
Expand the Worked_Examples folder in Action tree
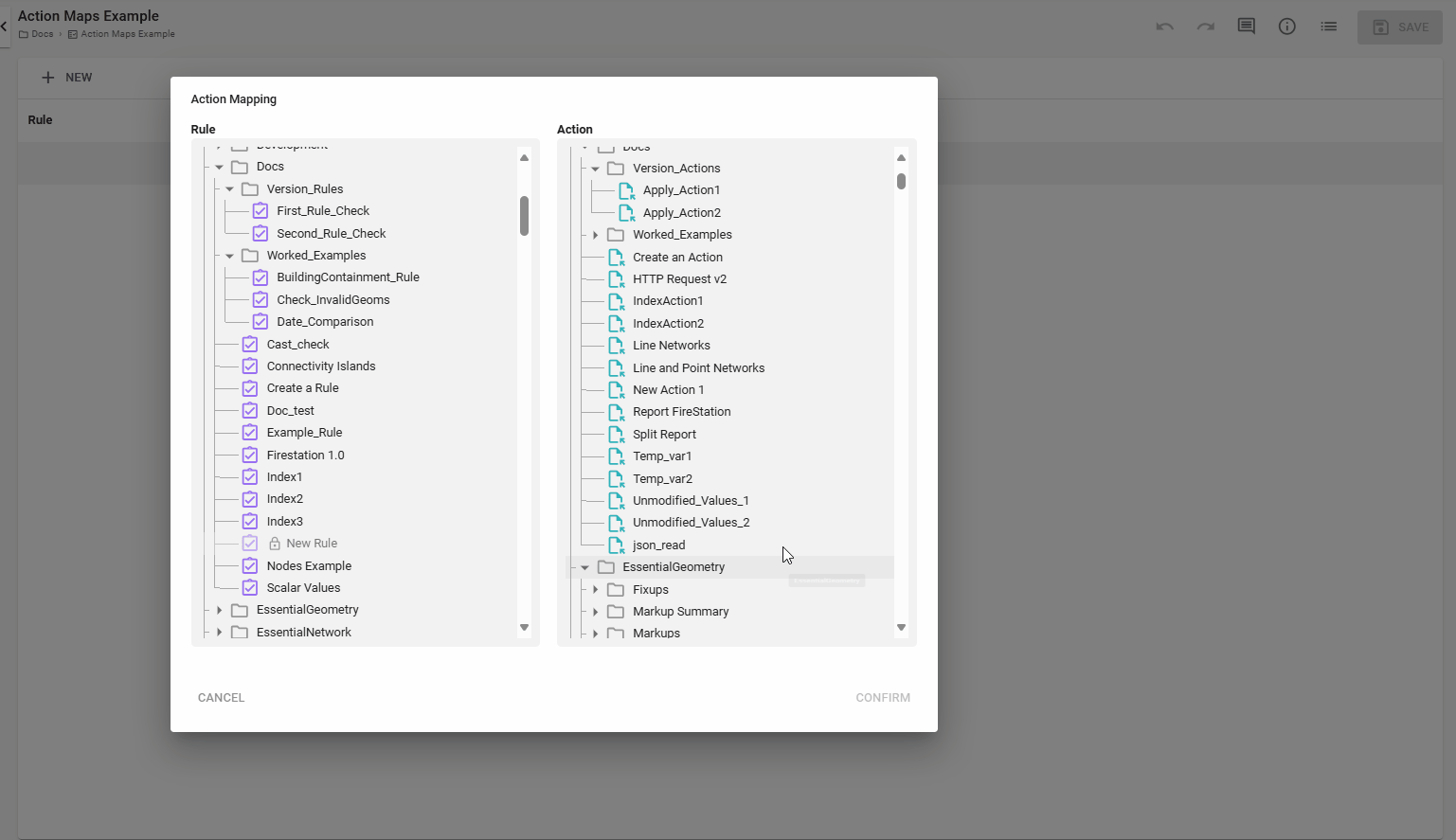click(595, 235)
